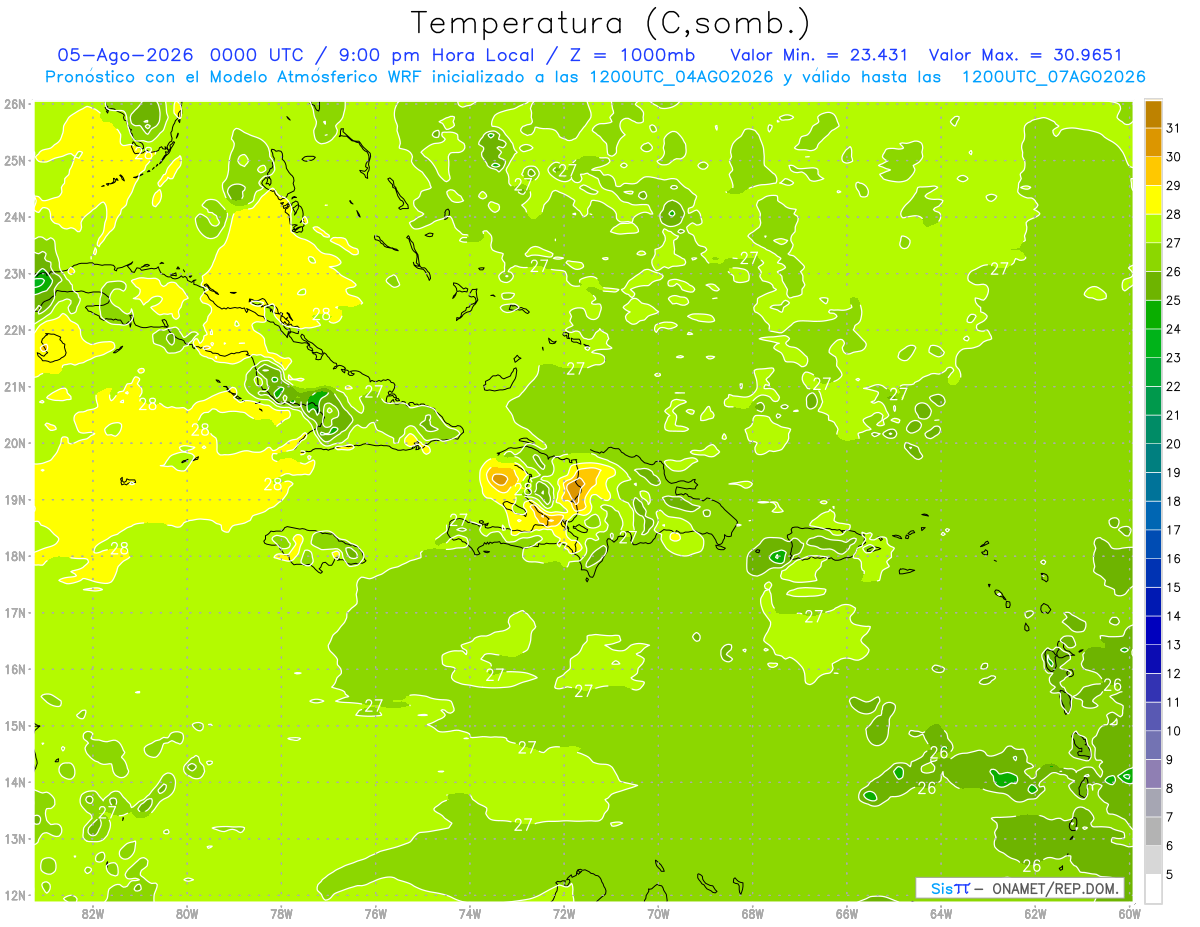Click the colorbar label '20'
Image resolution: width=1200 pixels, height=927 pixels.
coord(1173,444)
